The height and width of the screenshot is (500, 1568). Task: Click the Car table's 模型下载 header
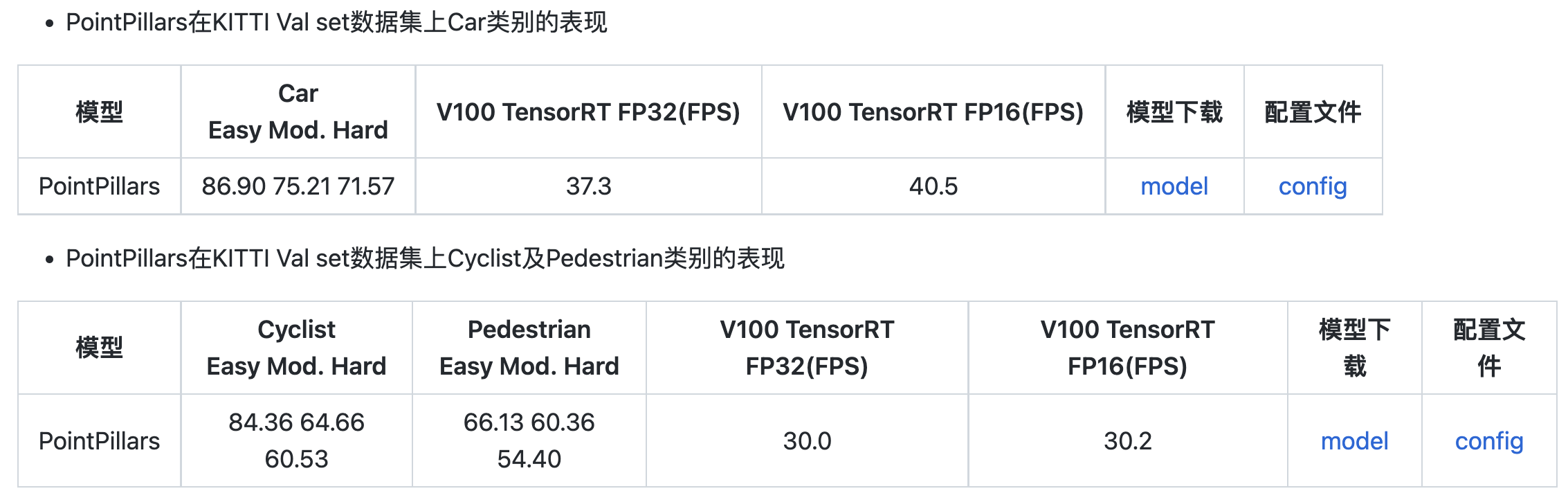pyautogui.click(x=1174, y=112)
